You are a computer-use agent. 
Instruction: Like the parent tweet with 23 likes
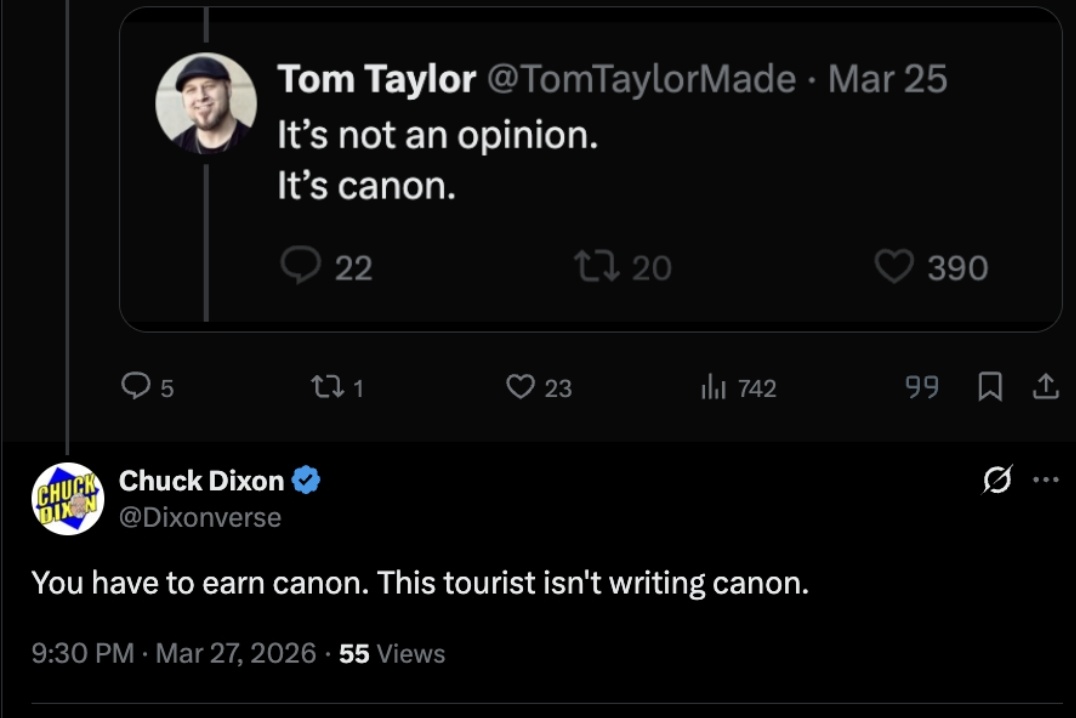(520, 387)
